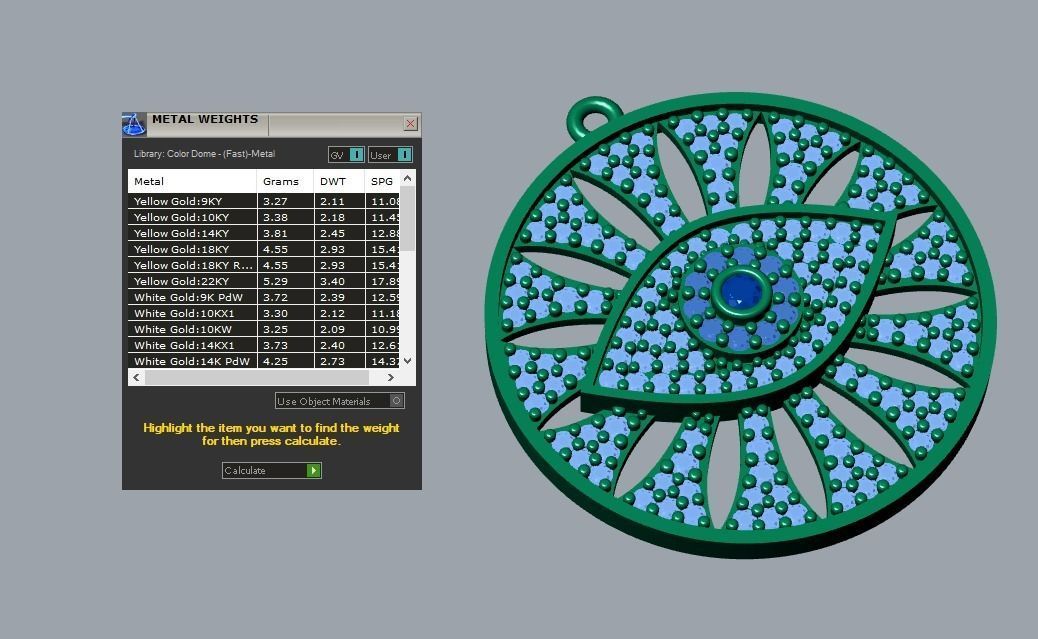Image resolution: width=1038 pixels, height=639 pixels.
Task: Click the vertical scrollbar thumb
Action: click(x=408, y=219)
